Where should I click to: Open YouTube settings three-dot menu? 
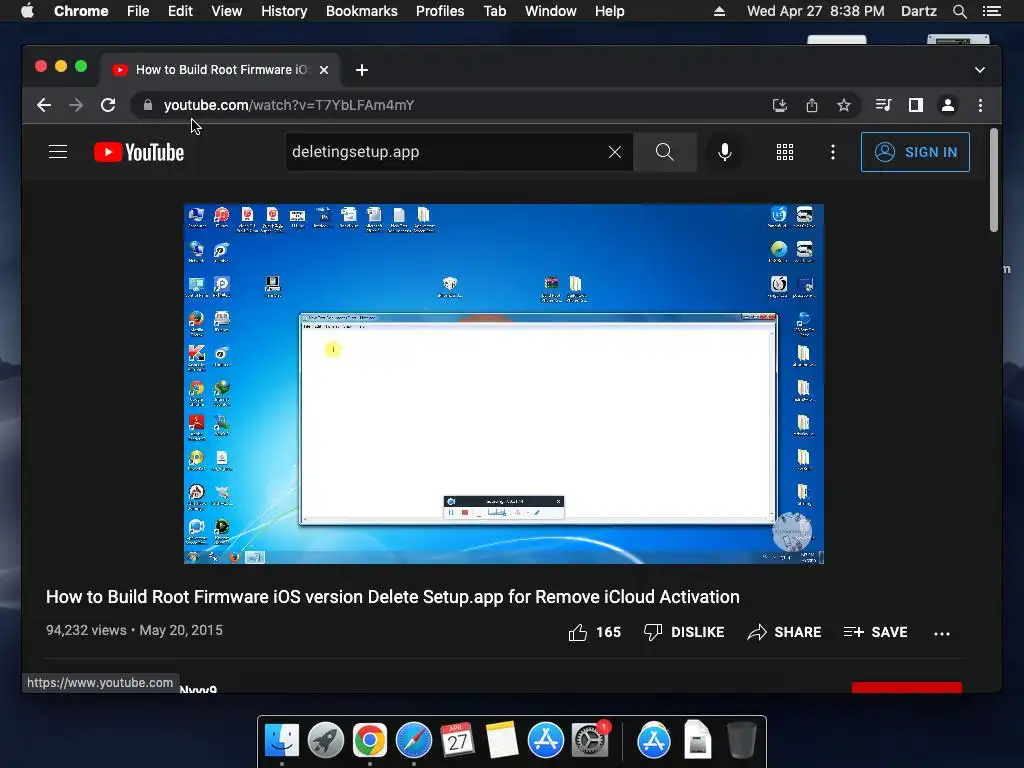click(x=833, y=152)
